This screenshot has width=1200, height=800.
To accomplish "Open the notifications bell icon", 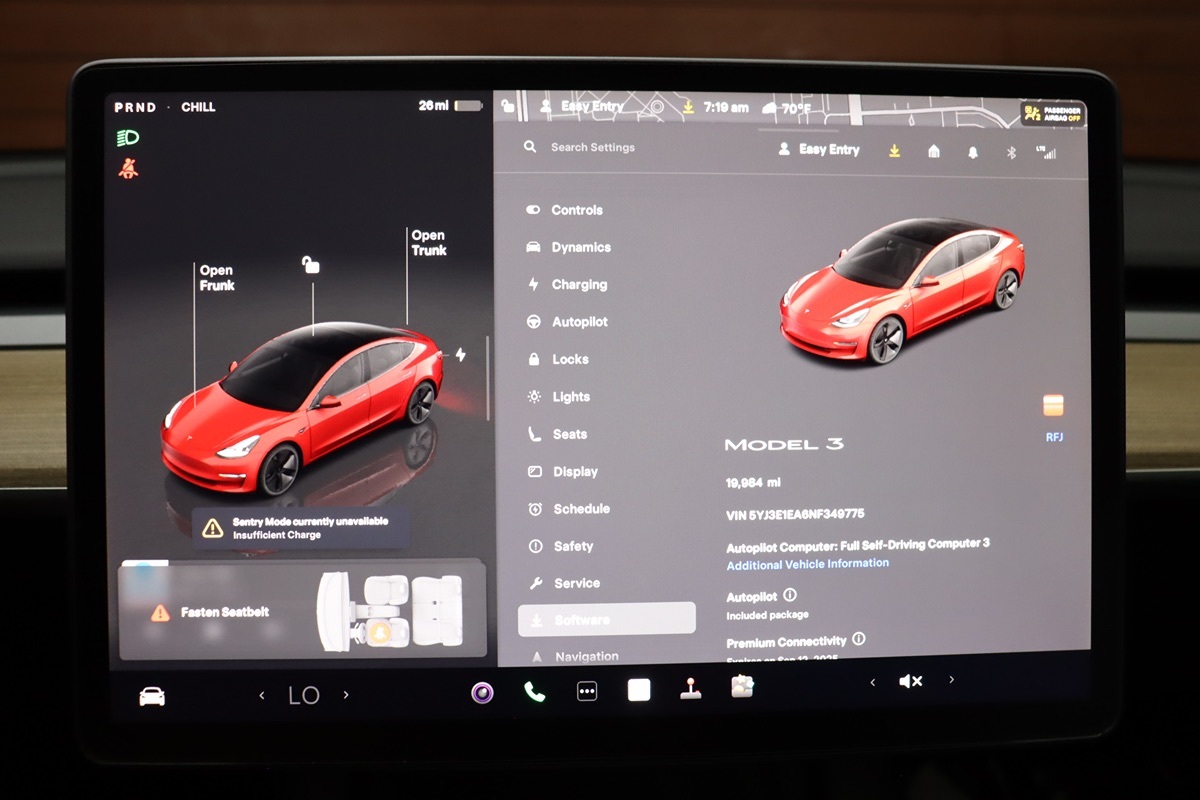I will [972, 151].
